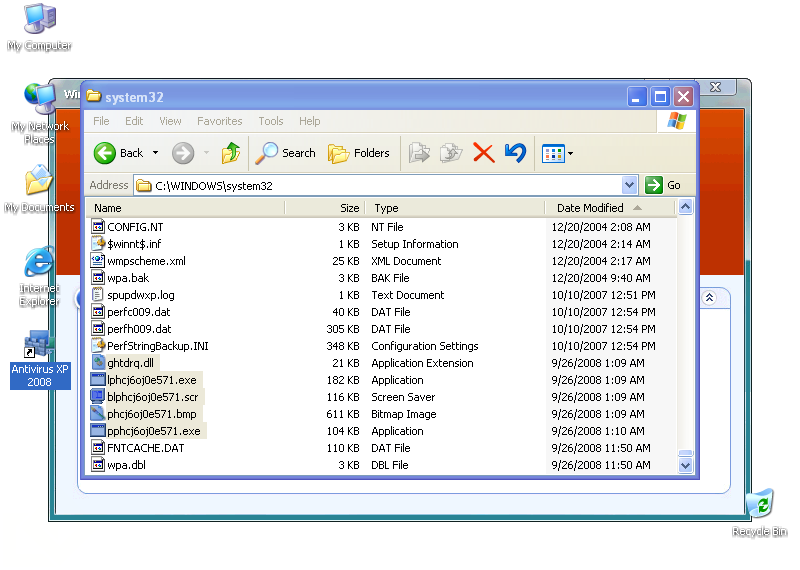Click the Go button
Screen dimensions: 800x570
pyautogui.click(x=663, y=185)
